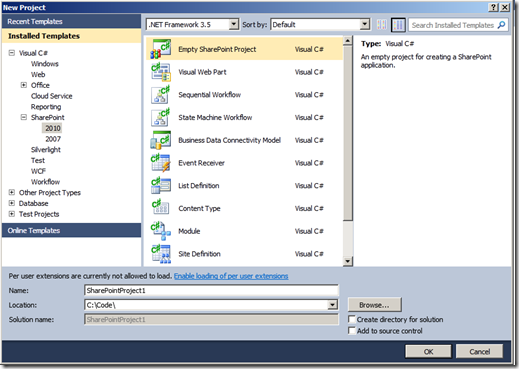Open the Sort by dropdown
The height and width of the screenshot is (369, 519).
tap(365, 24)
